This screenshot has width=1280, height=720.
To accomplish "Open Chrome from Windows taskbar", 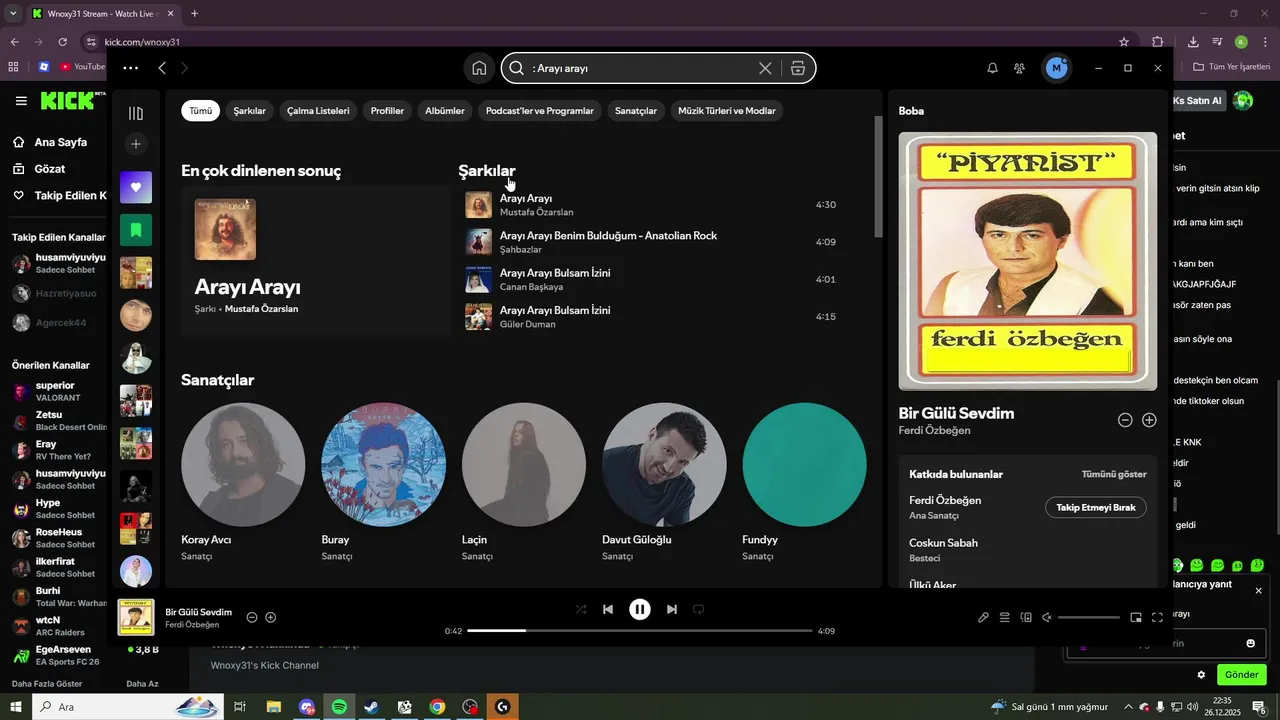I will pos(437,707).
